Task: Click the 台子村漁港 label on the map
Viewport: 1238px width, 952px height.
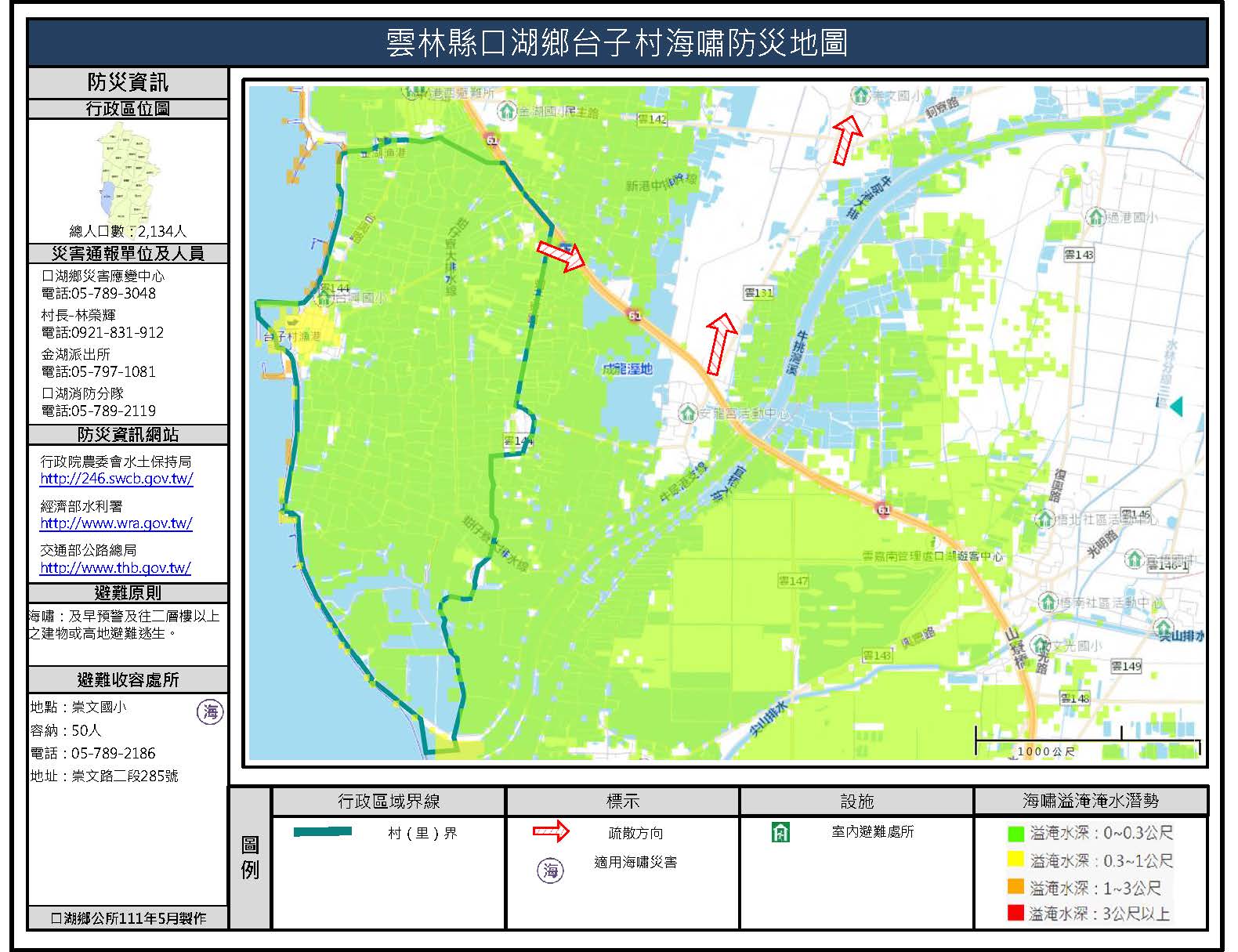Action: click(291, 336)
